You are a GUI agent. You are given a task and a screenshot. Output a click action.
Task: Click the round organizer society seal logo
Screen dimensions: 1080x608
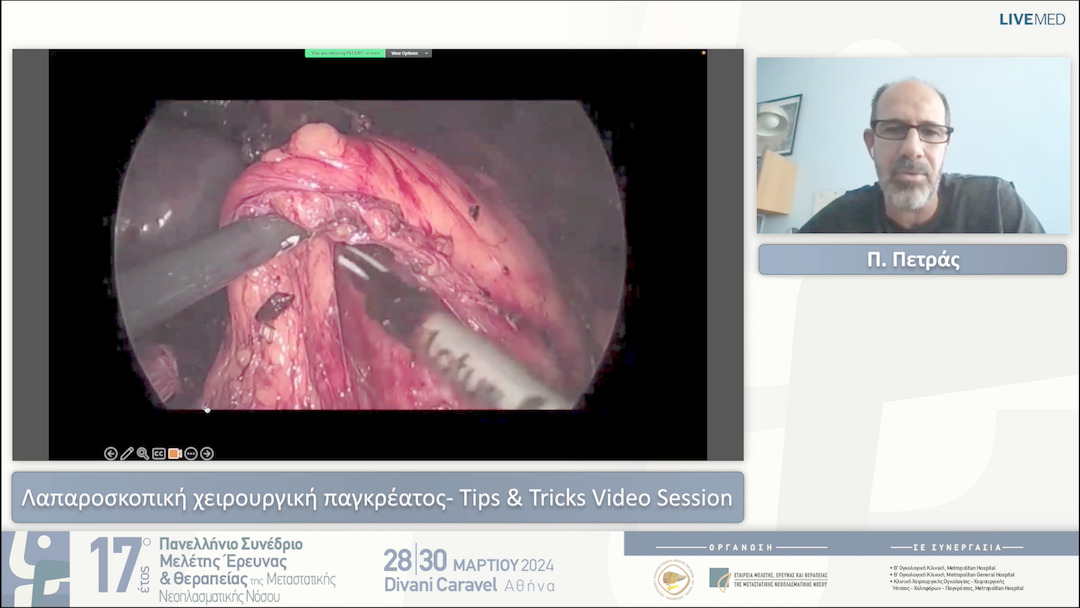(673, 580)
